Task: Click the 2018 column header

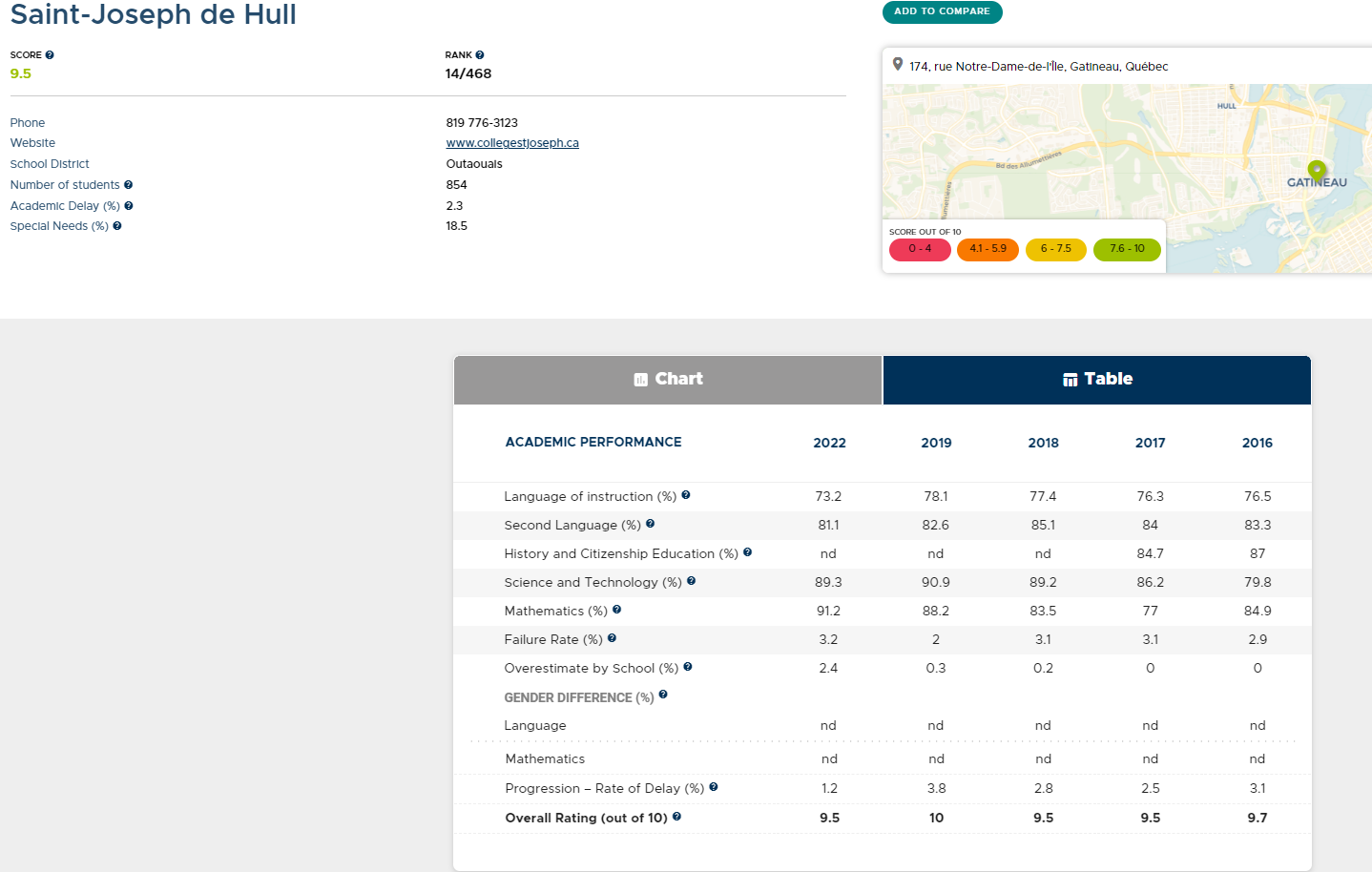Action: pos(1043,443)
